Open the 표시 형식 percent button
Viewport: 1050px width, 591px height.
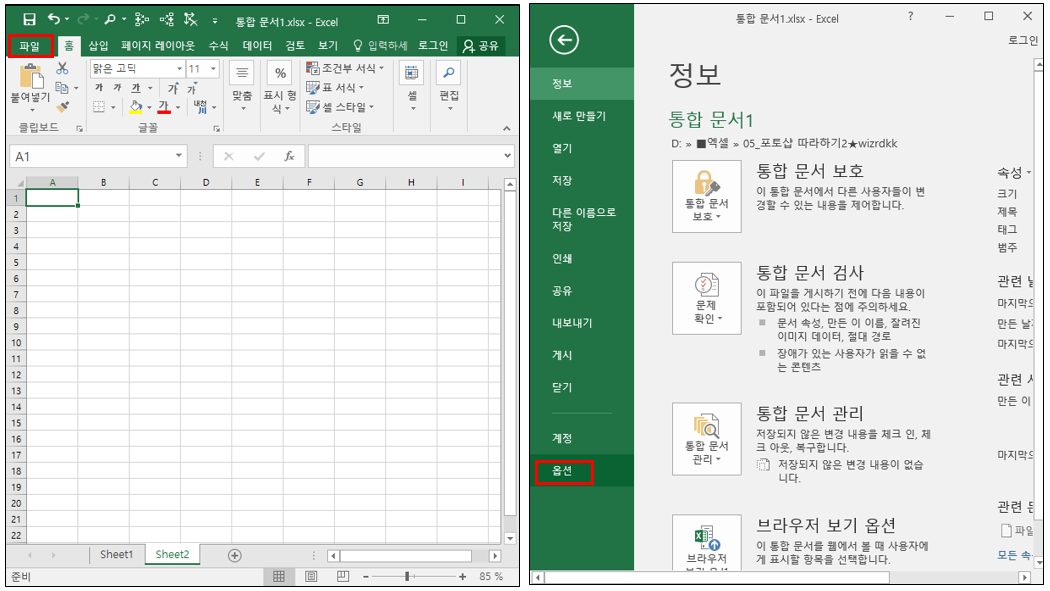[280, 87]
